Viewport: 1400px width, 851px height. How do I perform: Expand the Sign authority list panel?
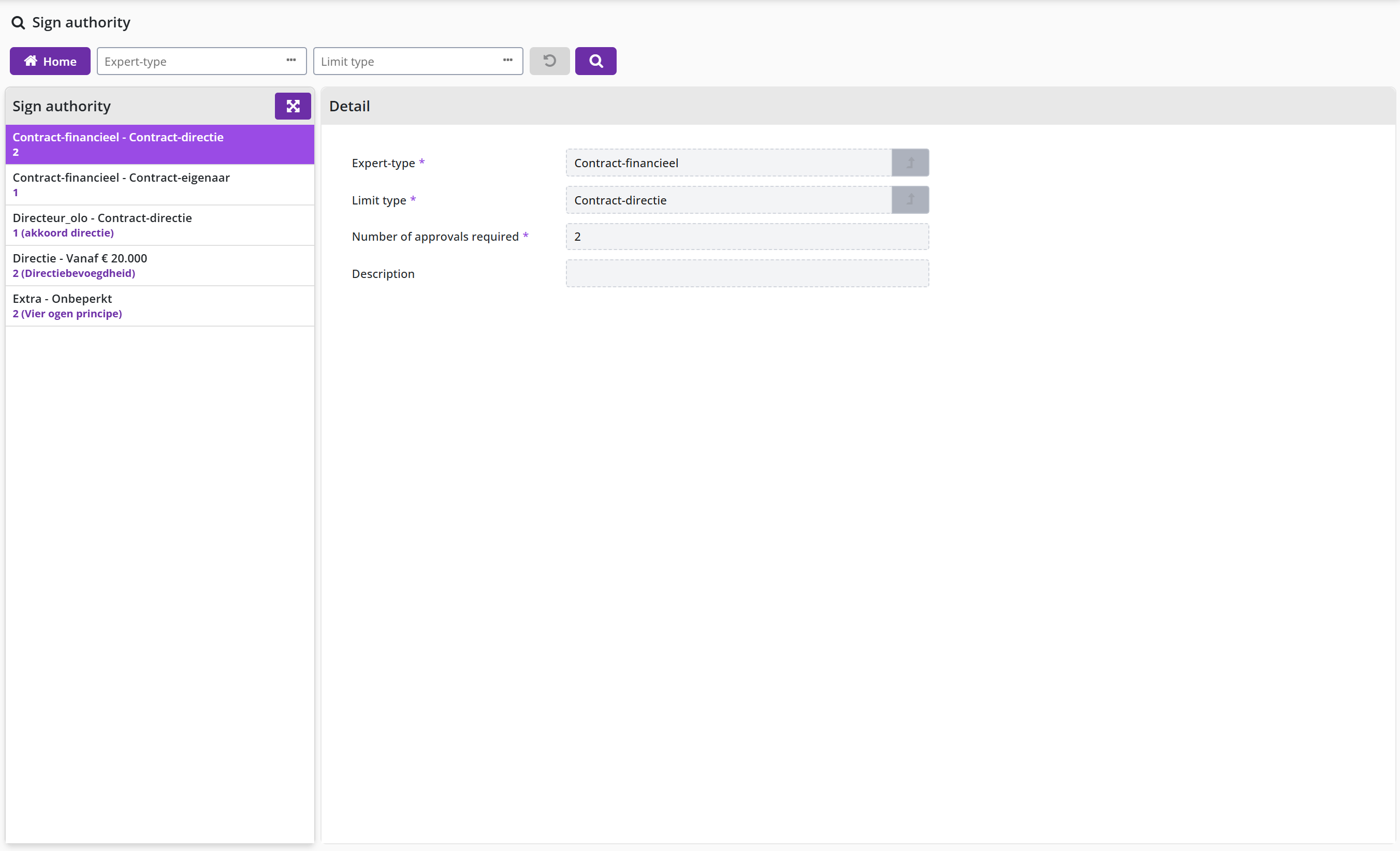pos(293,106)
